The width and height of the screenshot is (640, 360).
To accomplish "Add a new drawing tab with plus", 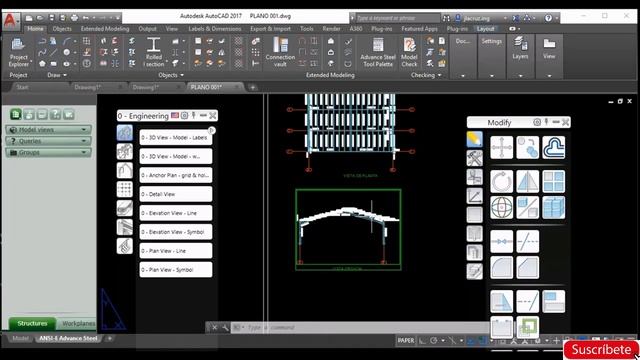I will pyautogui.click(x=253, y=87).
